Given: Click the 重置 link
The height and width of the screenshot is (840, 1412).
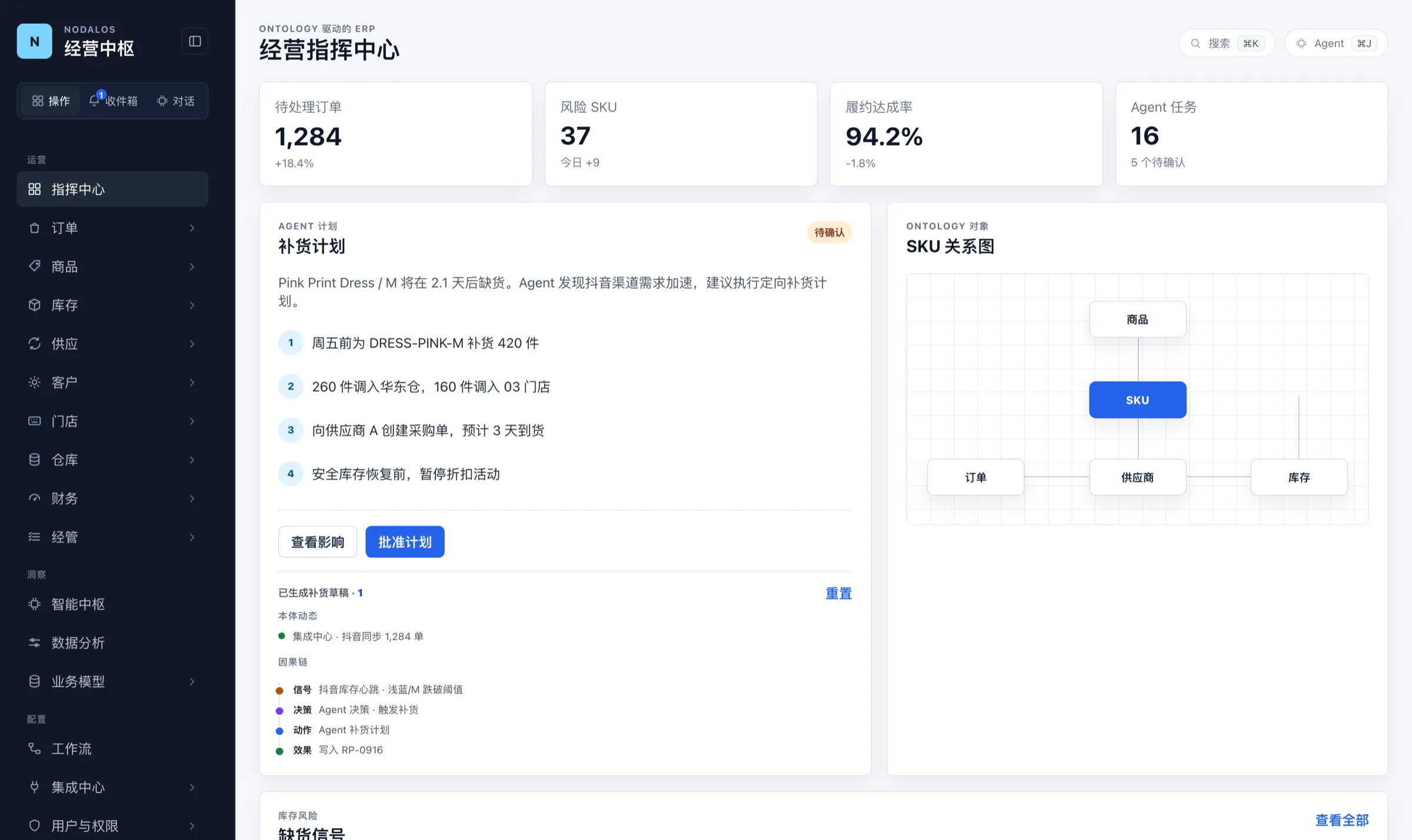Looking at the screenshot, I should (x=838, y=593).
